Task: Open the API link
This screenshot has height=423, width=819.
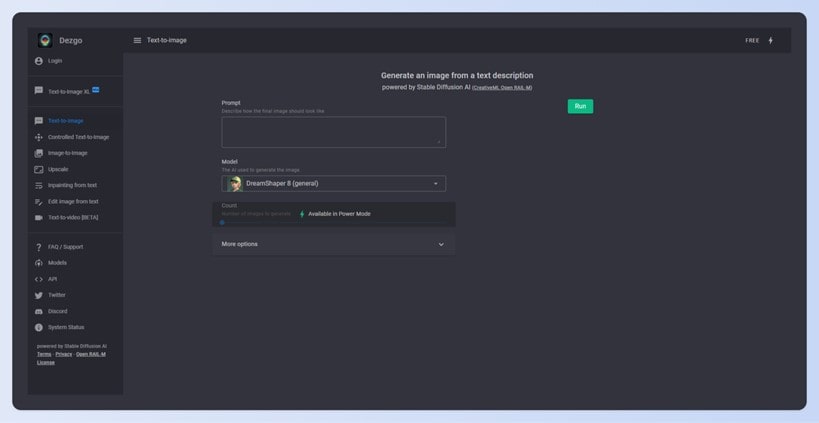Action: [53, 279]
